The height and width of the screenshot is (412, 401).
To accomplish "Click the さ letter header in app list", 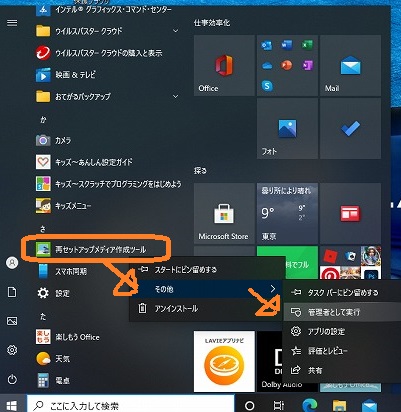I will 43,229.
